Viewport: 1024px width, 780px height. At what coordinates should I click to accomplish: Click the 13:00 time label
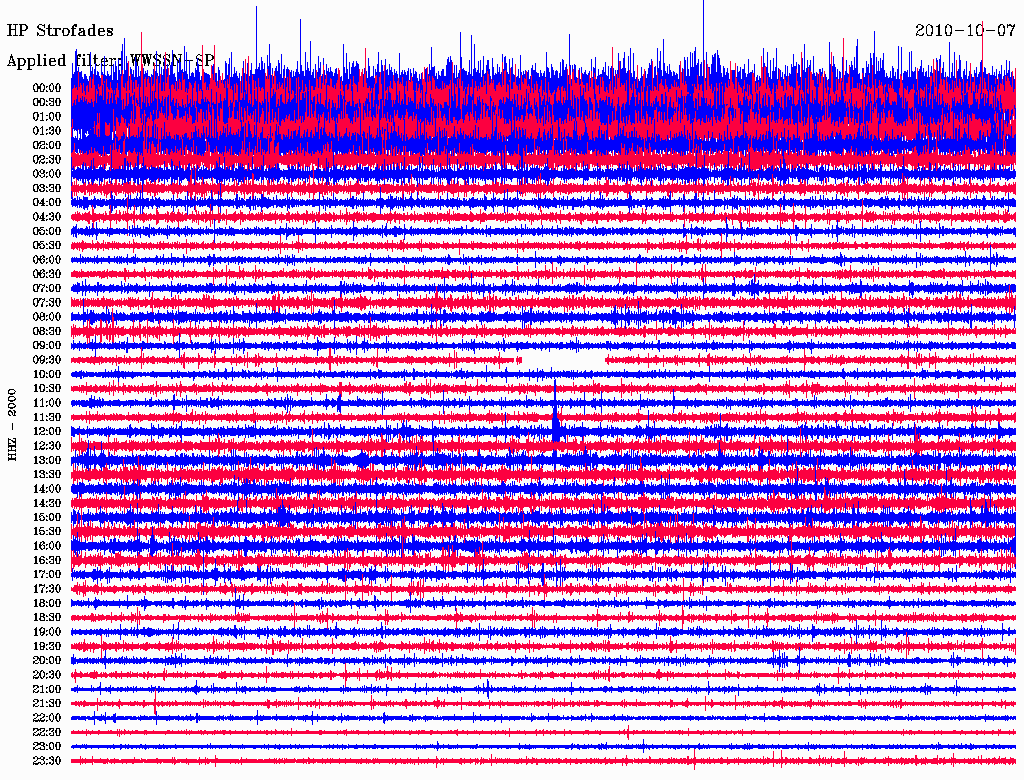point(47,461)
